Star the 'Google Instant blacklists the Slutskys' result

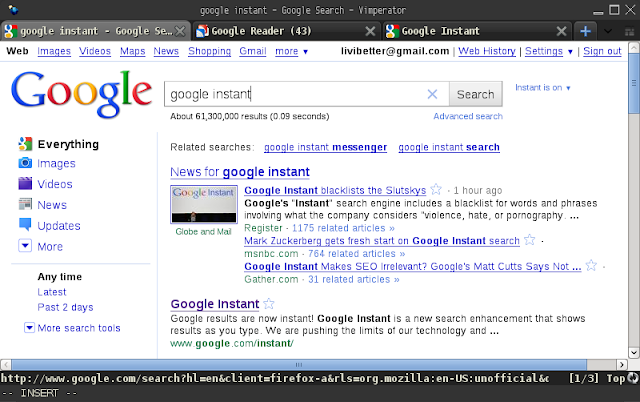point(436,189)
